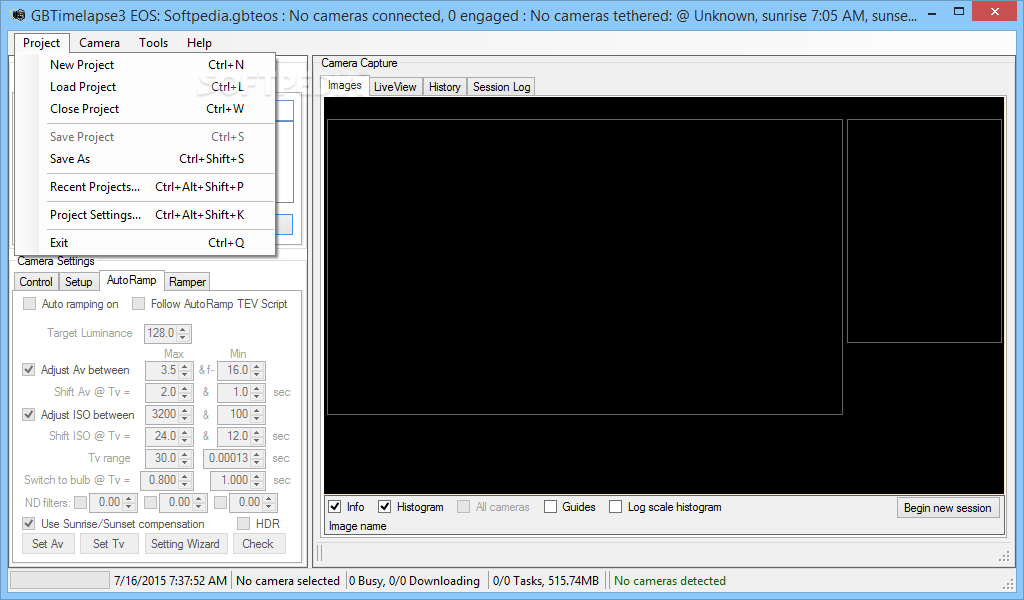Viewport: 1024px width, 600px height.
Task: Click the window resize grip in status bar
Action: click(1008, 583)
